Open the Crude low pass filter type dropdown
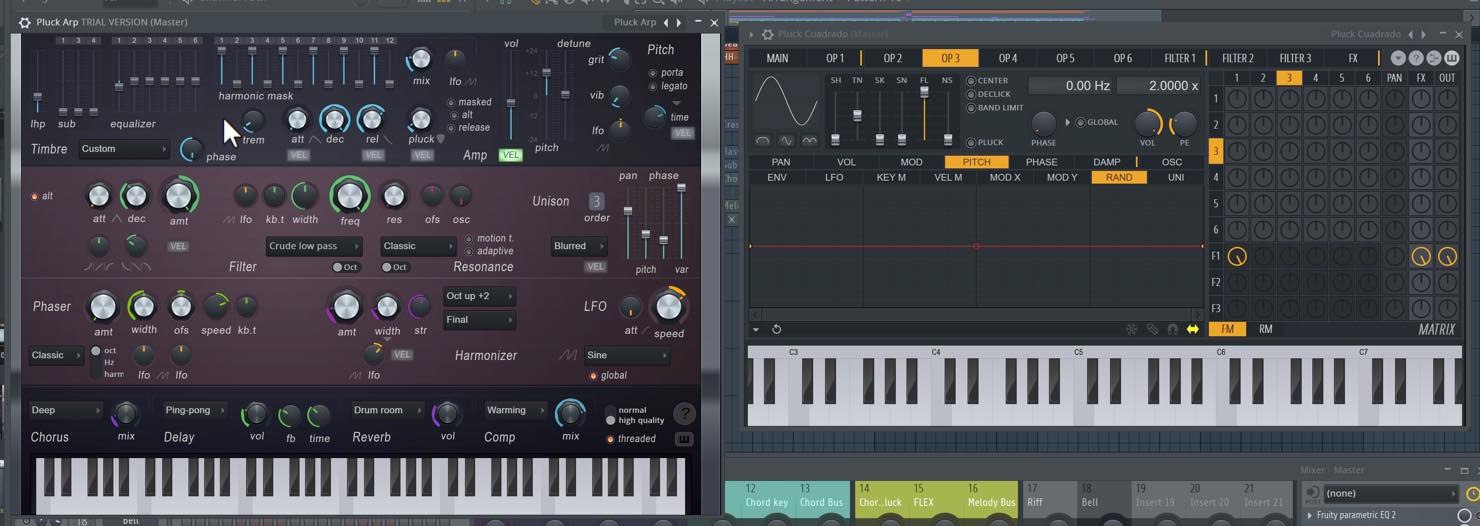 point(314,246)
